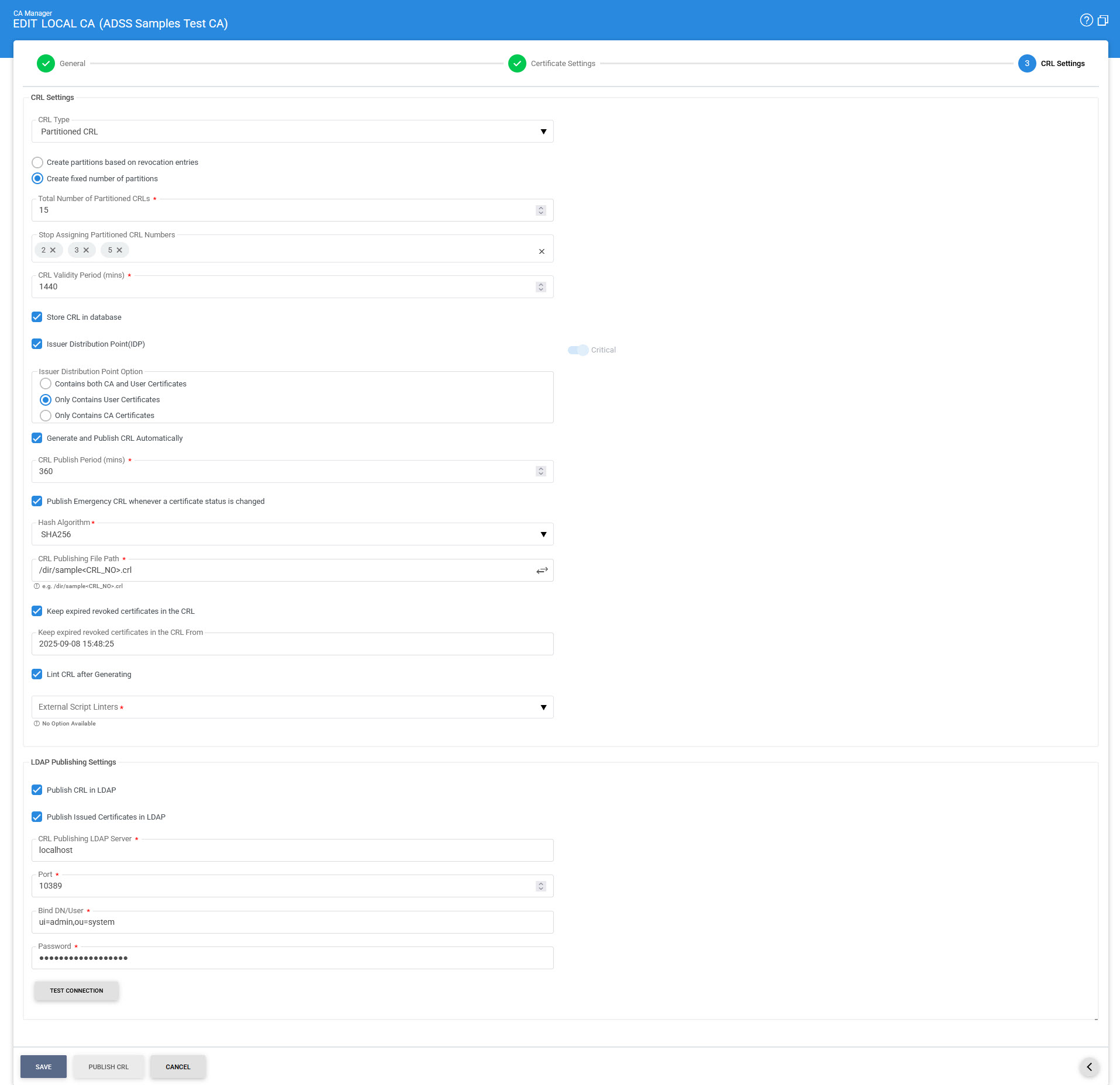Click the CRL Validity Period stepper
The width and height of the screenshot is (1120, 1085).
(541, 287)
